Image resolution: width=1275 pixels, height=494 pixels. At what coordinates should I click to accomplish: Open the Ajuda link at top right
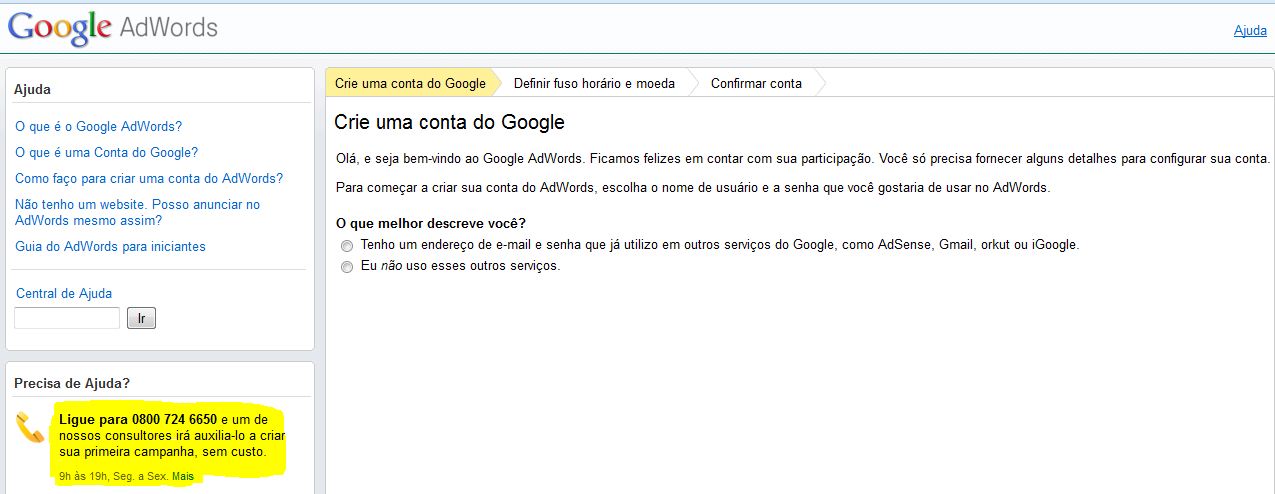click(1250, 30)
